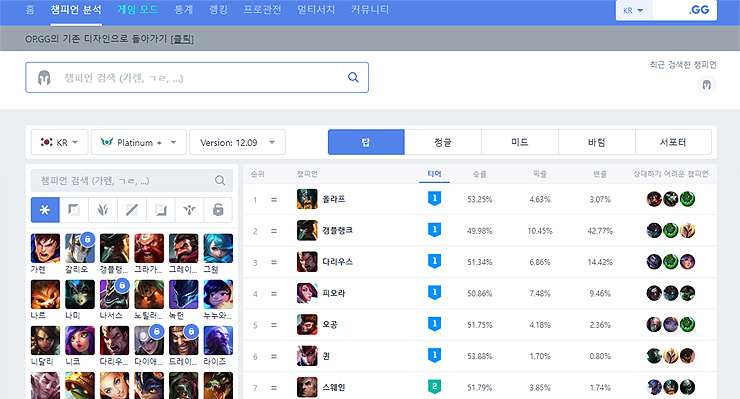The image size is (740, 399).
Task: Filter champion list by bottom lane icon
Action: point(160,210)
